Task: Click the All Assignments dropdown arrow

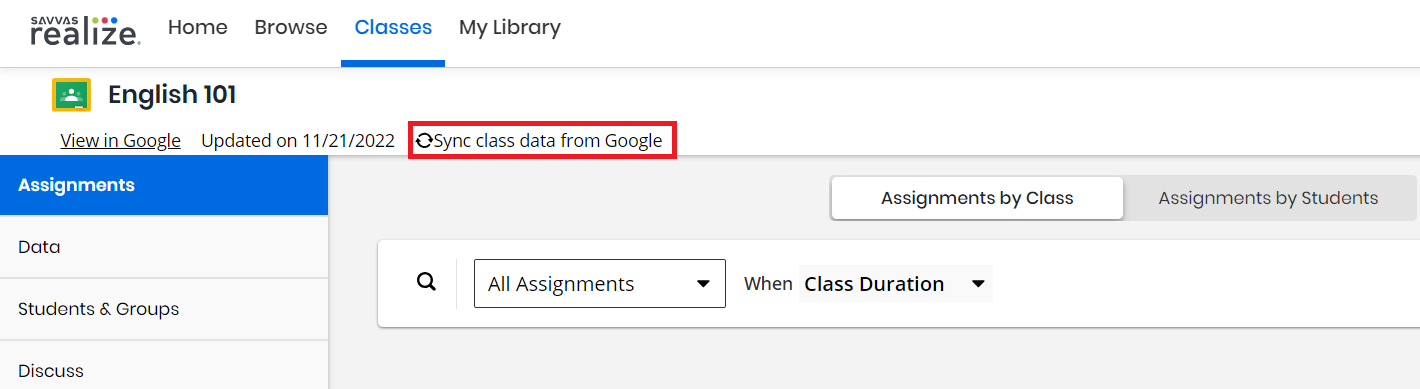Action: tap(703, 284)
